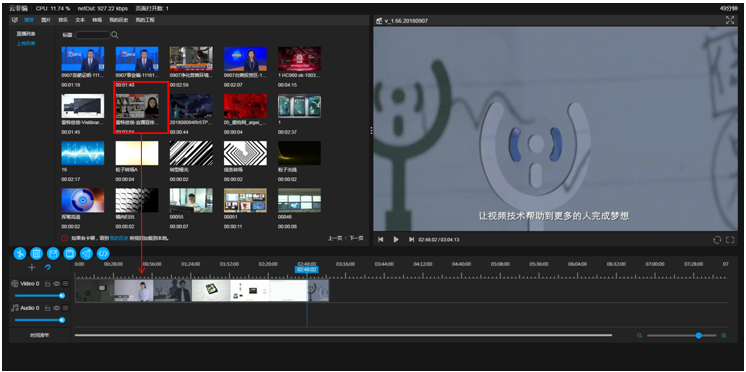The width and height of the screenshot is (746, 372).
Task: Select the female anchor thumbnail with duration 00:02:07
Action: click(245, 59)
